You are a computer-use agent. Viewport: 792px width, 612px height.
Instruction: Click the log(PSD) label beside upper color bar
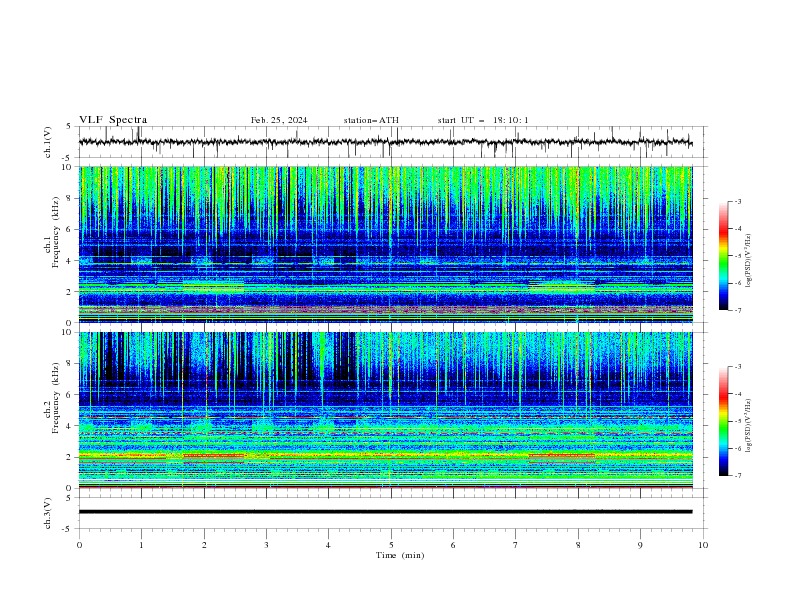pos(748,261)
